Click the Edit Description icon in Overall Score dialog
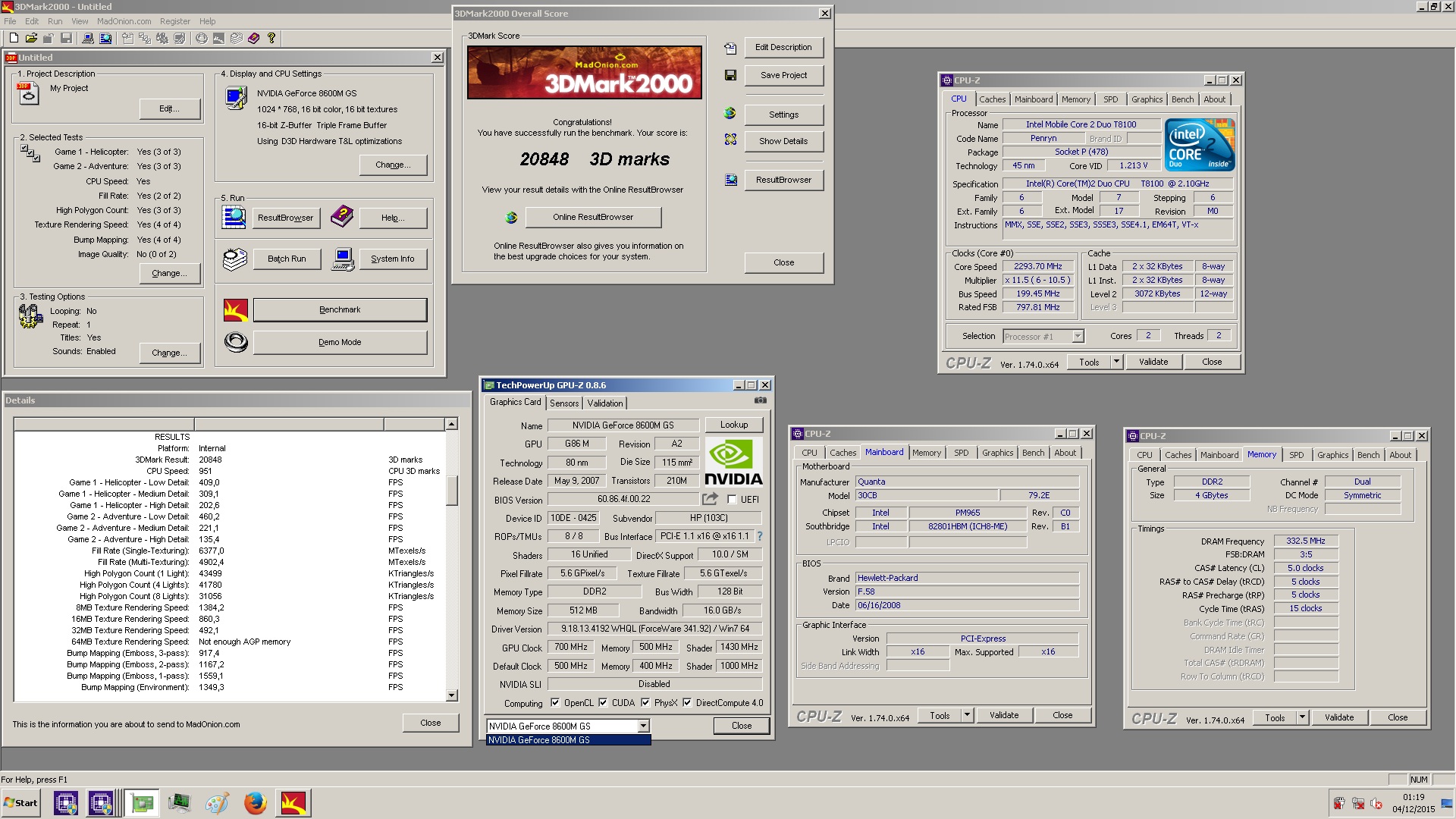The width and height of the screenshot is (1456, 819). pyautogui.click(x=730, y=48)
